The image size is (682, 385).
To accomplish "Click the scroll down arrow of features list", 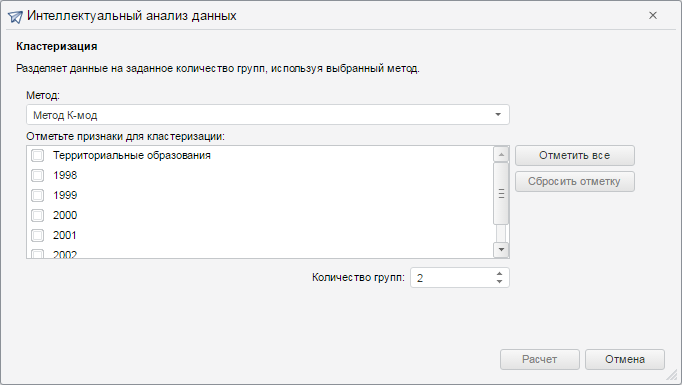I will click(501, 250).
